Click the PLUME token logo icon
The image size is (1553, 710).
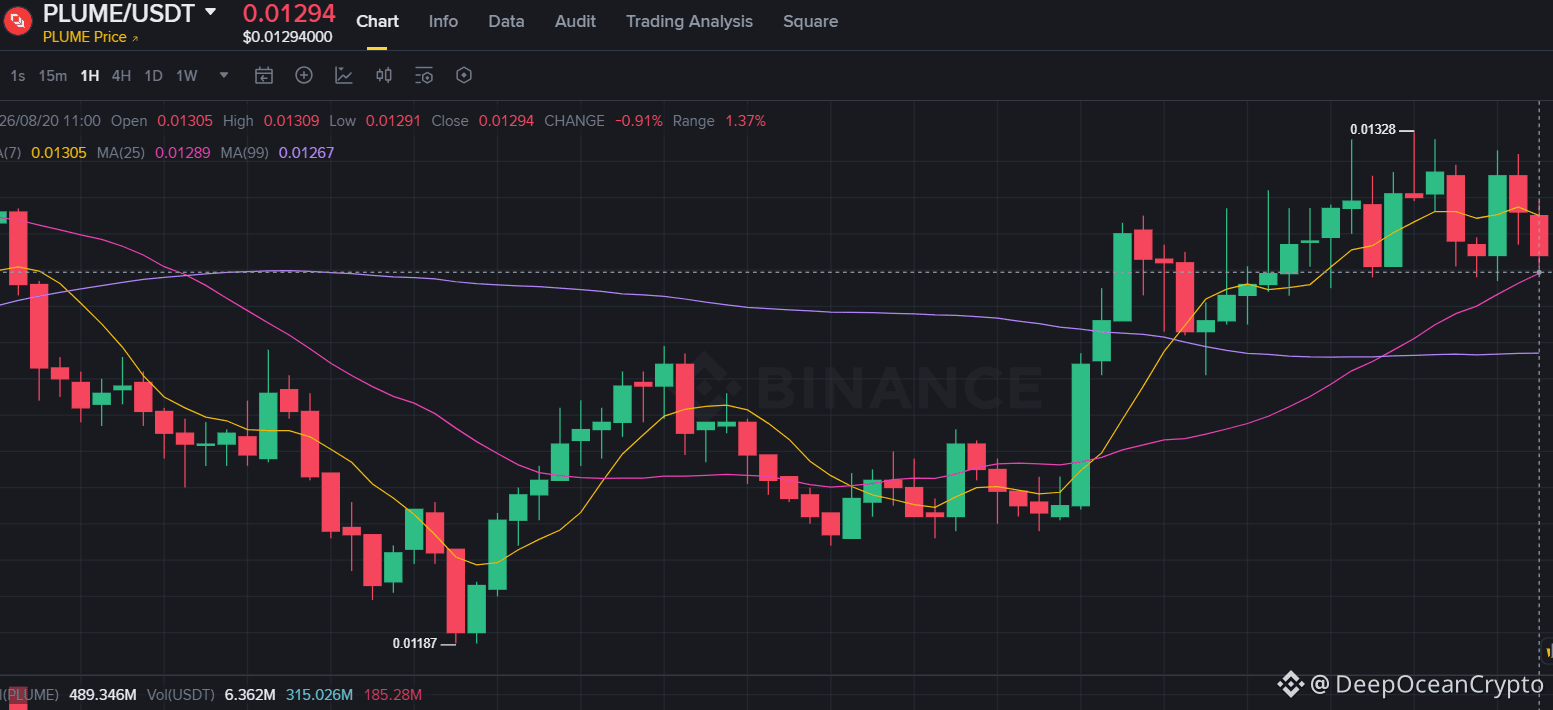(x=19, y=22)
